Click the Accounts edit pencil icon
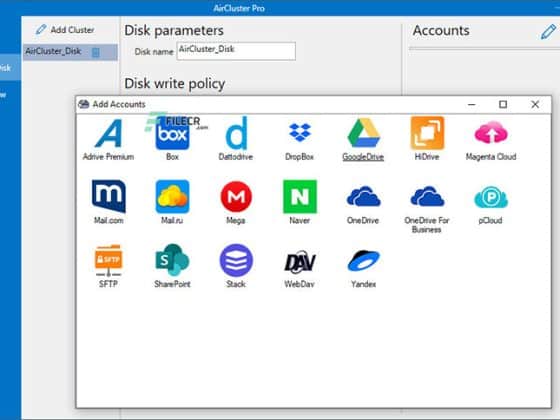Image resolution: width=560 pixels, height=420 pixels. tap(548, 32)
